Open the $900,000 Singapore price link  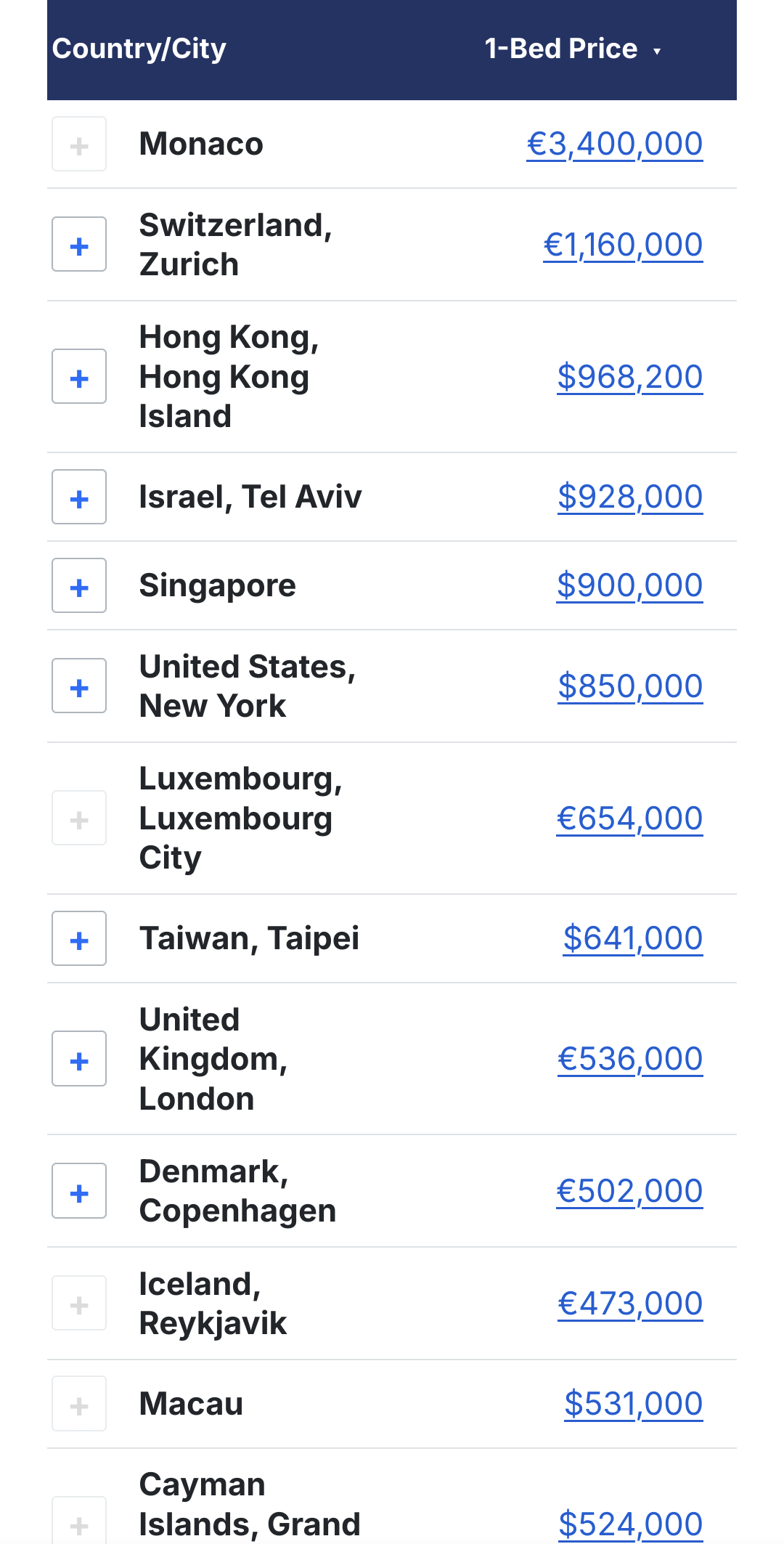click(x=629, y=585)
